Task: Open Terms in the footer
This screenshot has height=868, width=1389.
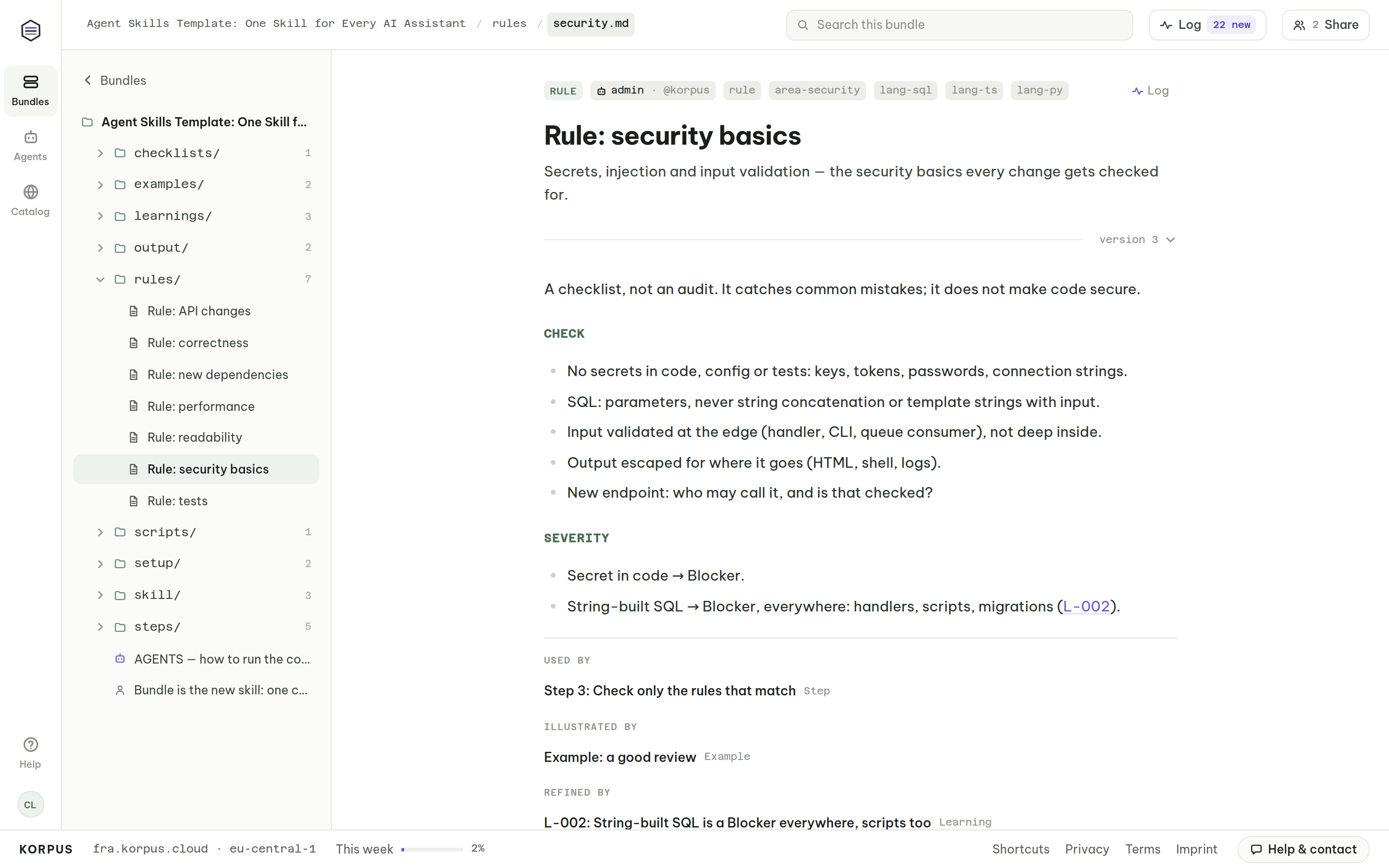Action: tap(1142, 849)
